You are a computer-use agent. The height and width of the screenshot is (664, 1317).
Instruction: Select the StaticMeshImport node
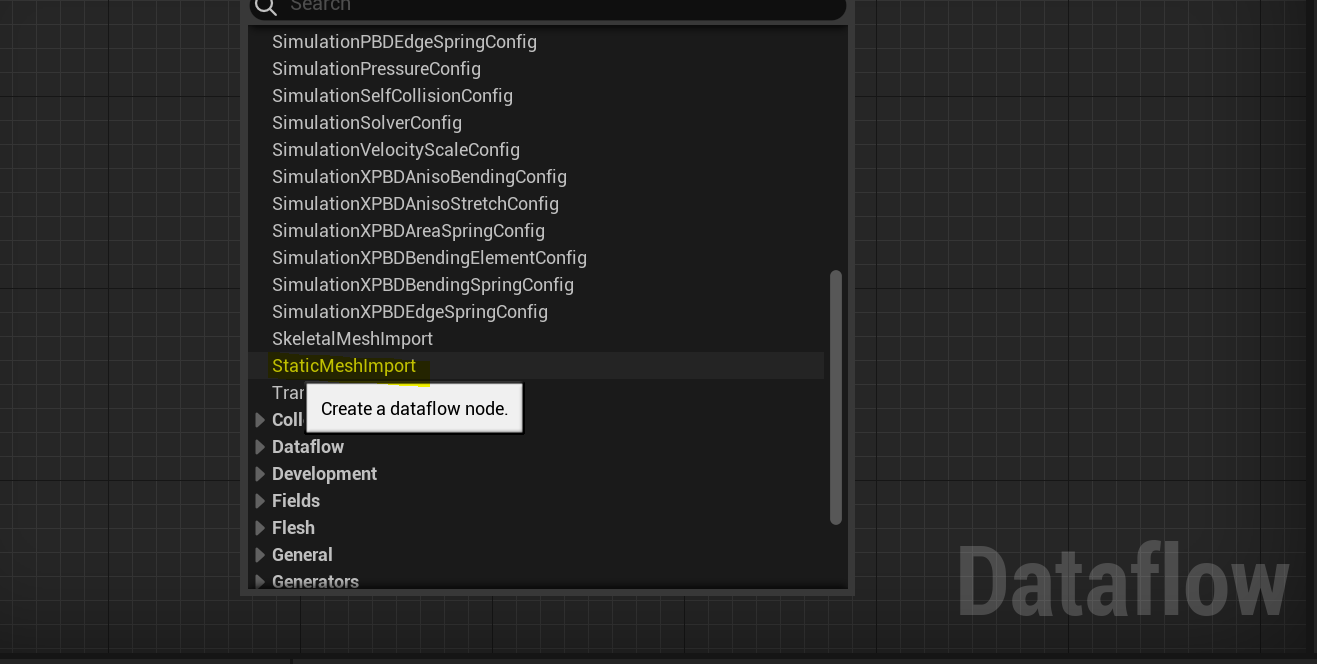tap(344, 365)
